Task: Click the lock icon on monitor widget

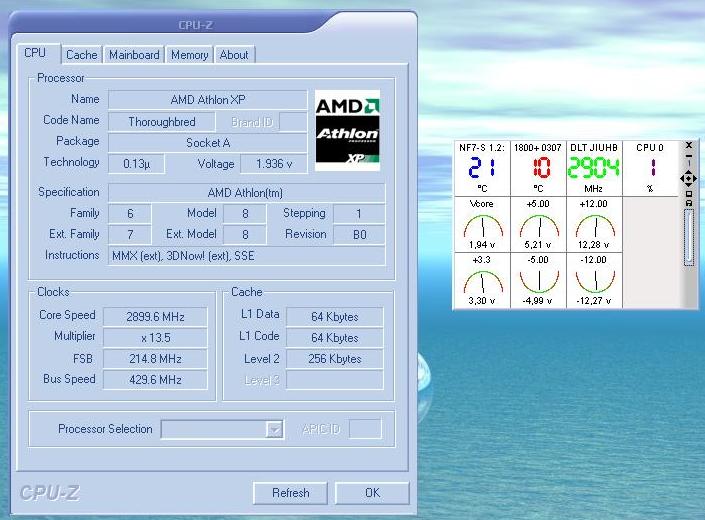Action: pos(688,203)
